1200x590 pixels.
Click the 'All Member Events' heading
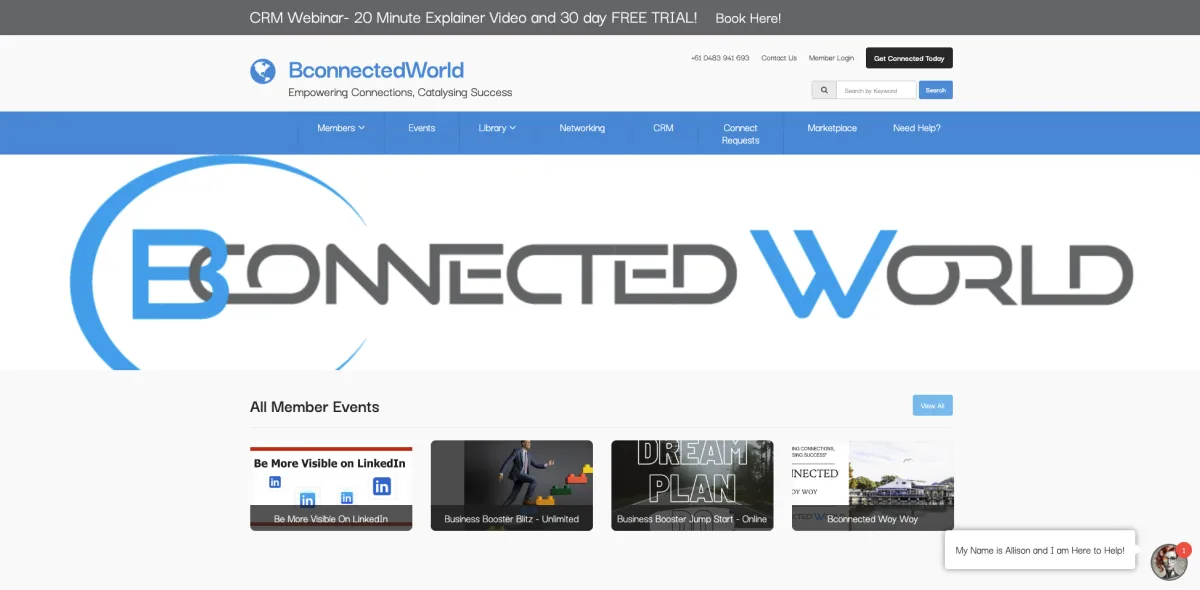[x=315, y=407]
